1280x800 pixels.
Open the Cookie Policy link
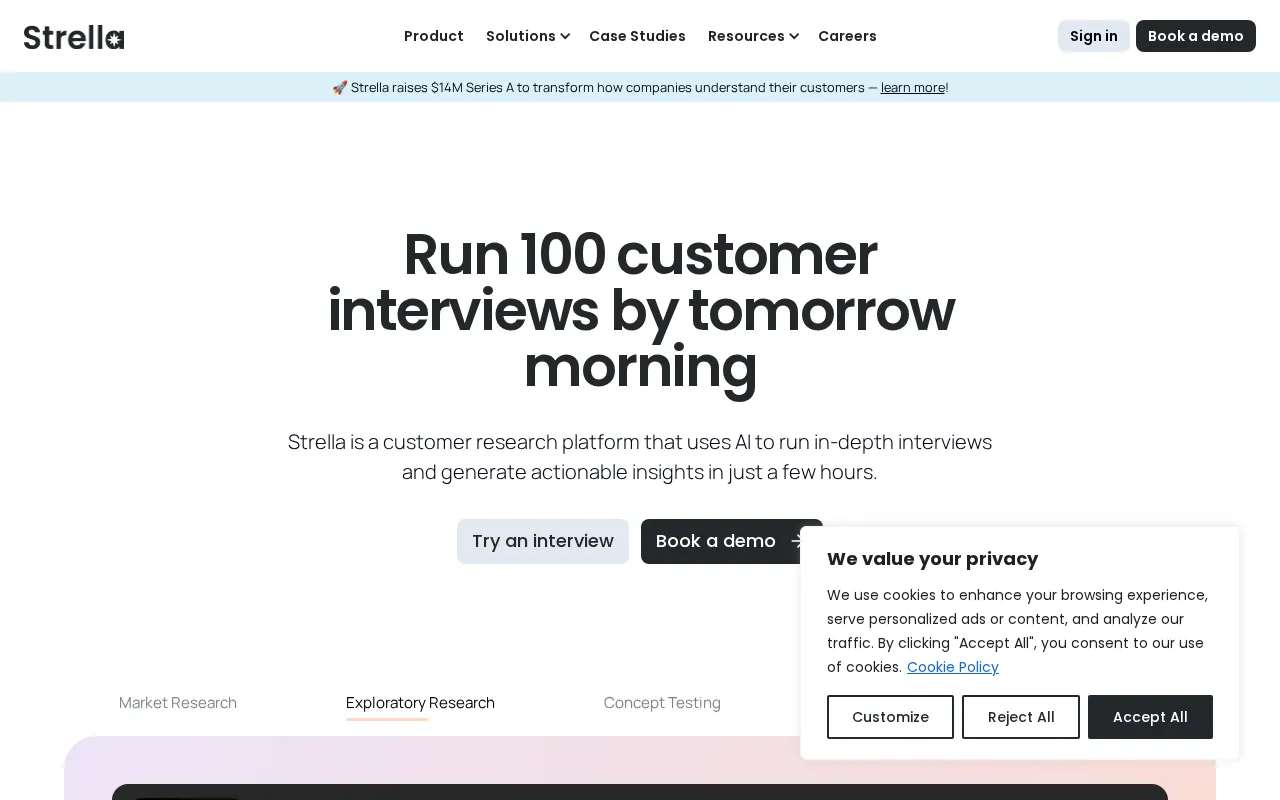pyautogui.click(x=953, y=667)
